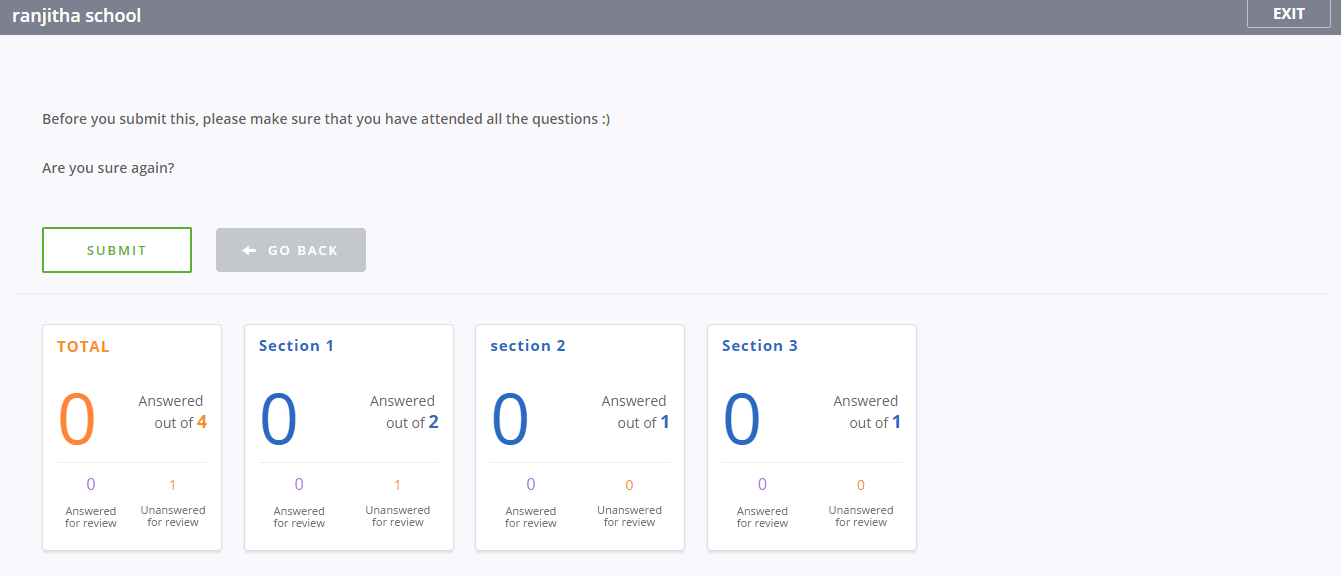Click 'Answered out of 4' text in TOTAL
The image size is (1341, 576).
[x=172, y=412]
